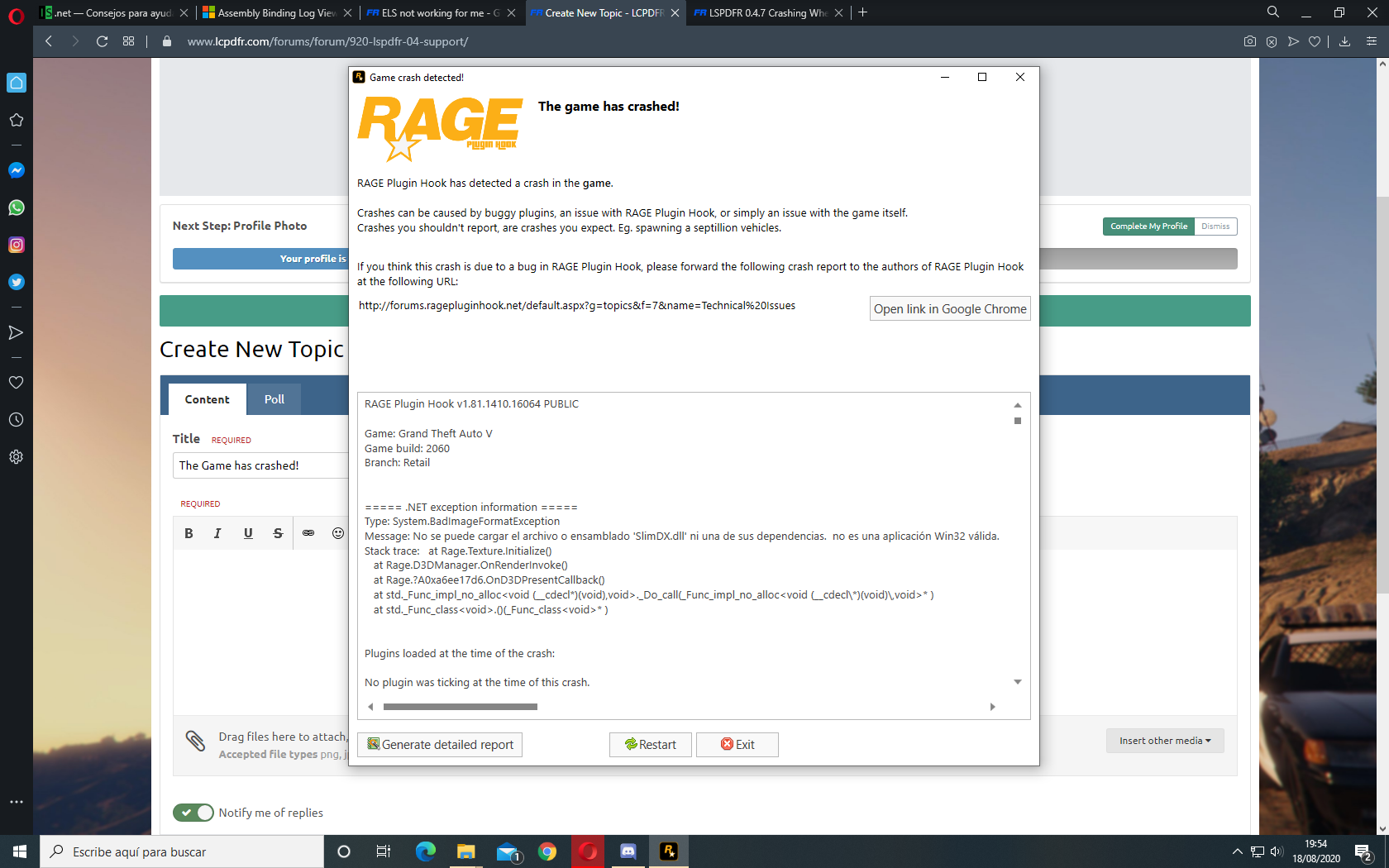The image size is (1389, 868).
Task: Open Windows Task View button
Action: [383, 851]
